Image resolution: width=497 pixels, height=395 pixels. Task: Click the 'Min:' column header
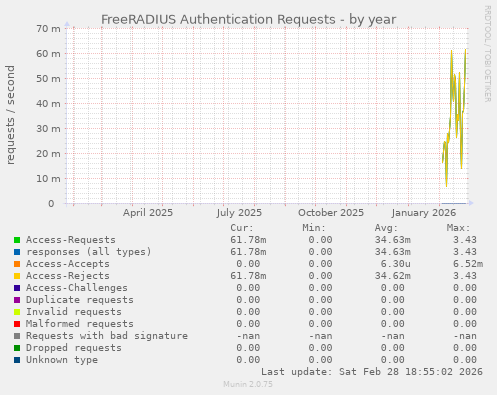314,228
